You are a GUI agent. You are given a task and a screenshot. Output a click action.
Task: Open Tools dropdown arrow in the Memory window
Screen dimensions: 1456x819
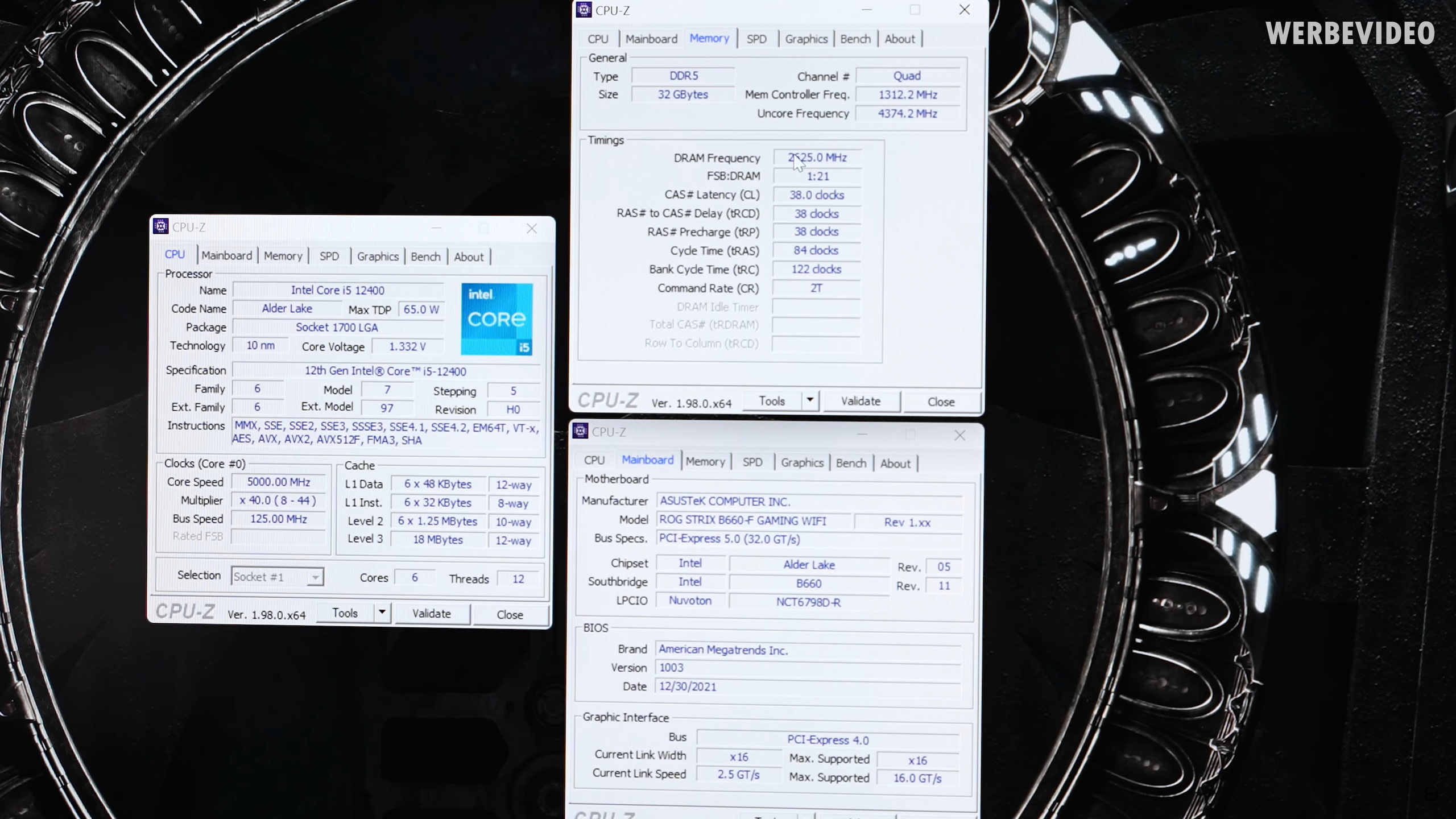pos(810,400)
